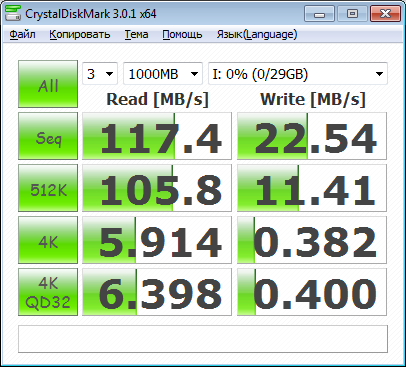406x367 pixels.
Task: Open the Тема menu
Action: pyautogui.click(x=136, y=34)
